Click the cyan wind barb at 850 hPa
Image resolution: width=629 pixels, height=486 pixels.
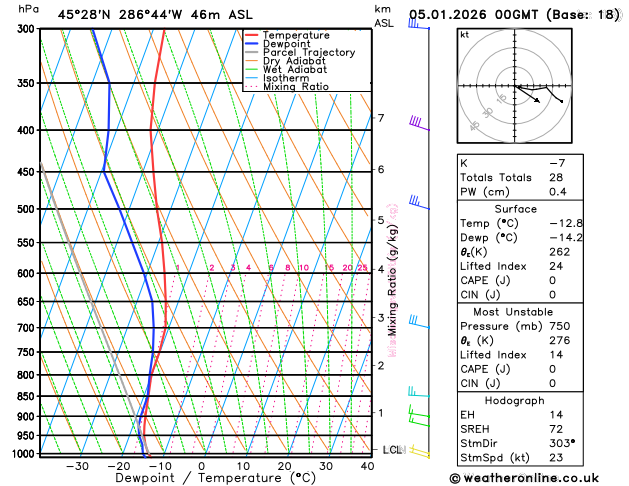tap(418, 392)
